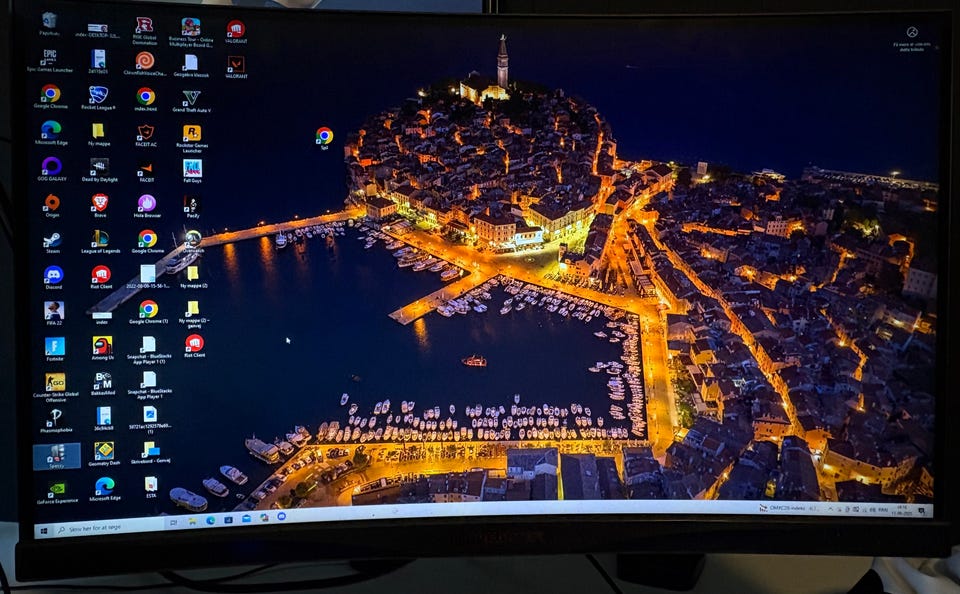Open the Brave browser shortcut
960x594 pixels.
pyautogui.click(x=100, y=205)
